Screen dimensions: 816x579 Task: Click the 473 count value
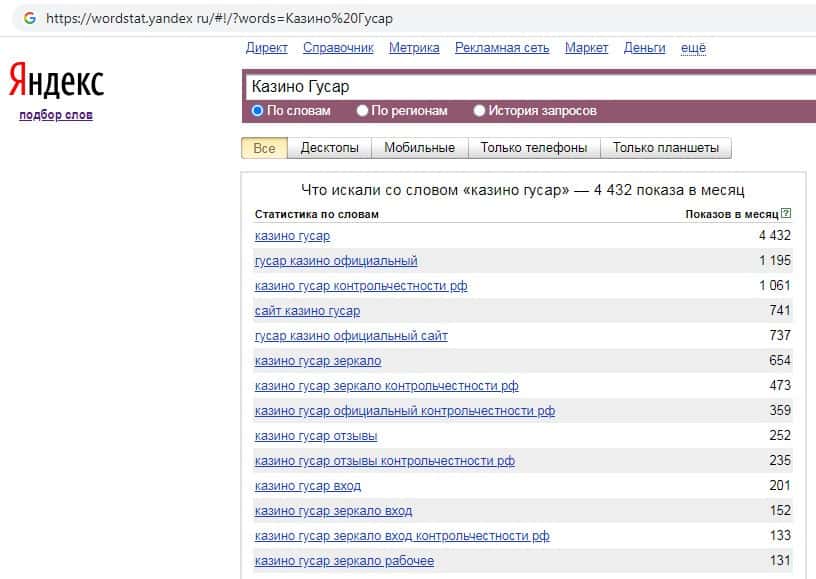click(780, 385)
